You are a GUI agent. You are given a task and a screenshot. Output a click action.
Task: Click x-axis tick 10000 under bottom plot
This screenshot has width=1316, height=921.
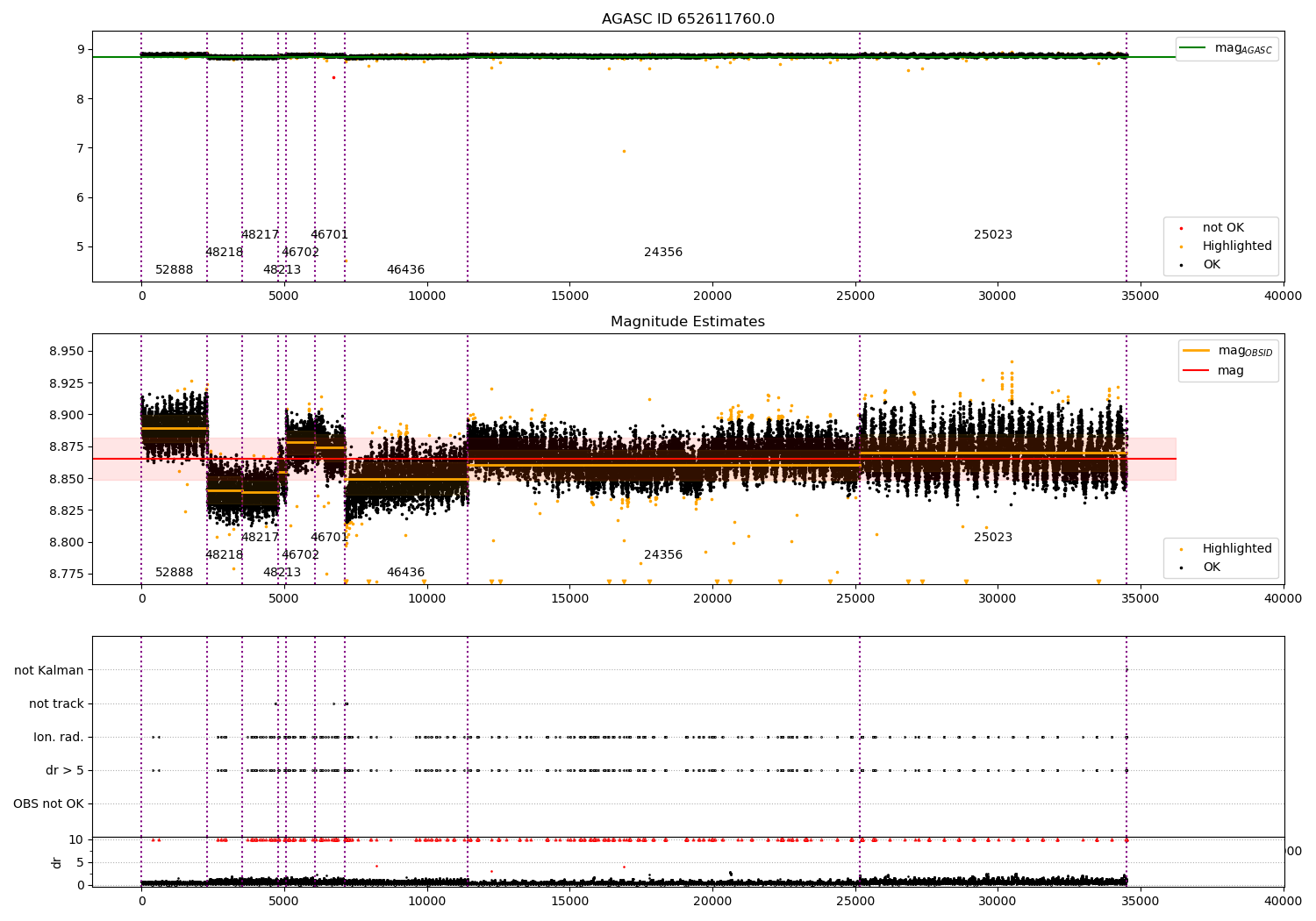[426, 902]
